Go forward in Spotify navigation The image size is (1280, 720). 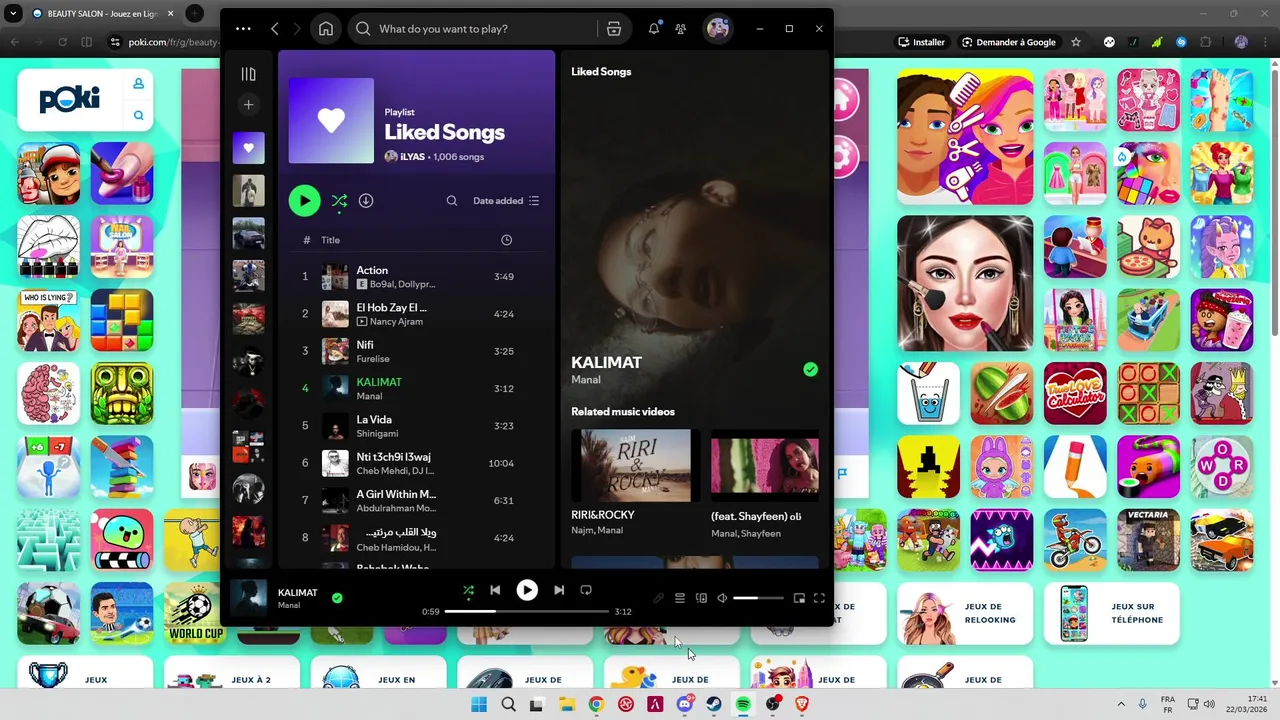(297, 29)
